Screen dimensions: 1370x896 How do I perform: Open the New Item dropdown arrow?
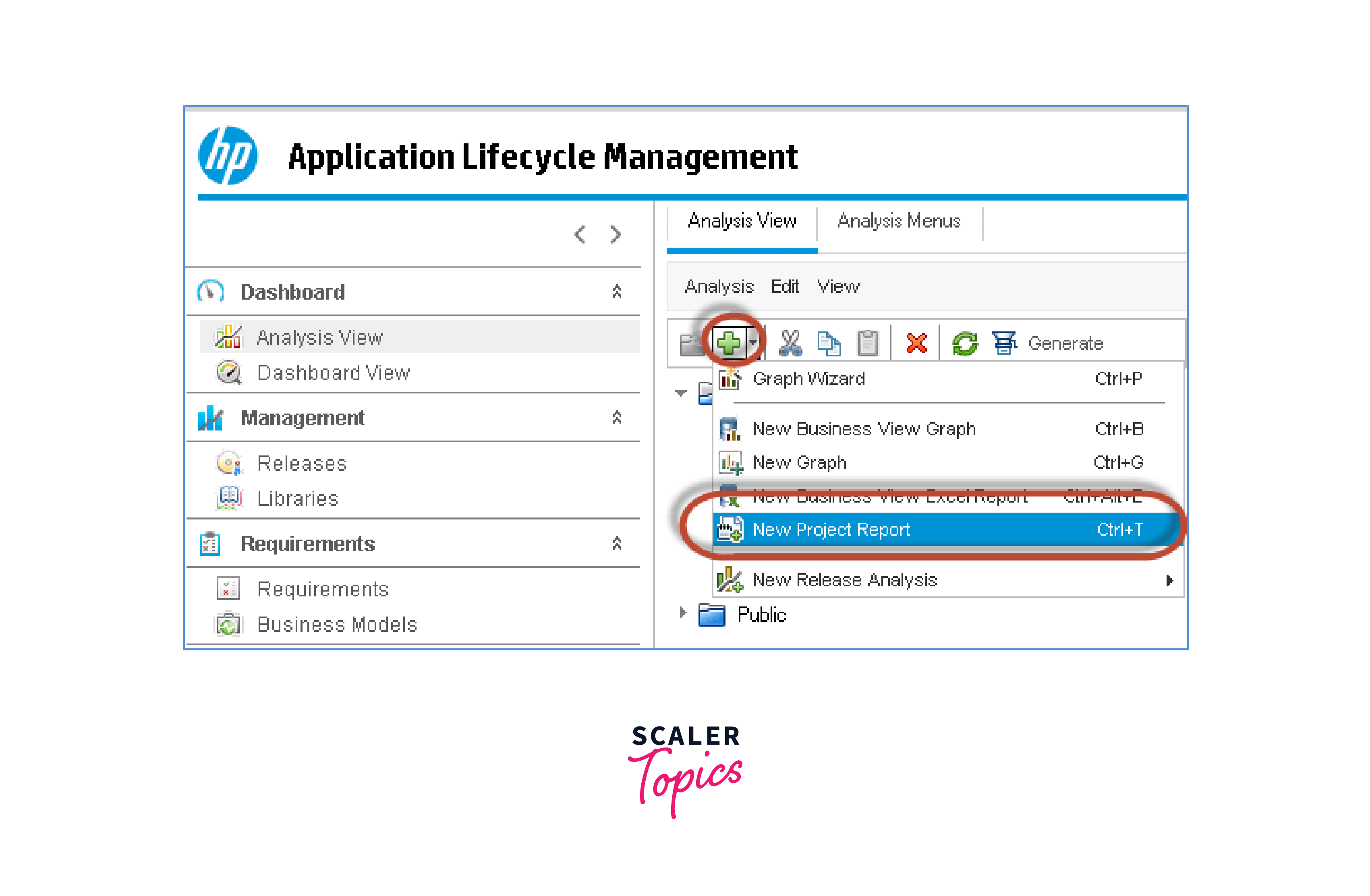click(753, 342)
